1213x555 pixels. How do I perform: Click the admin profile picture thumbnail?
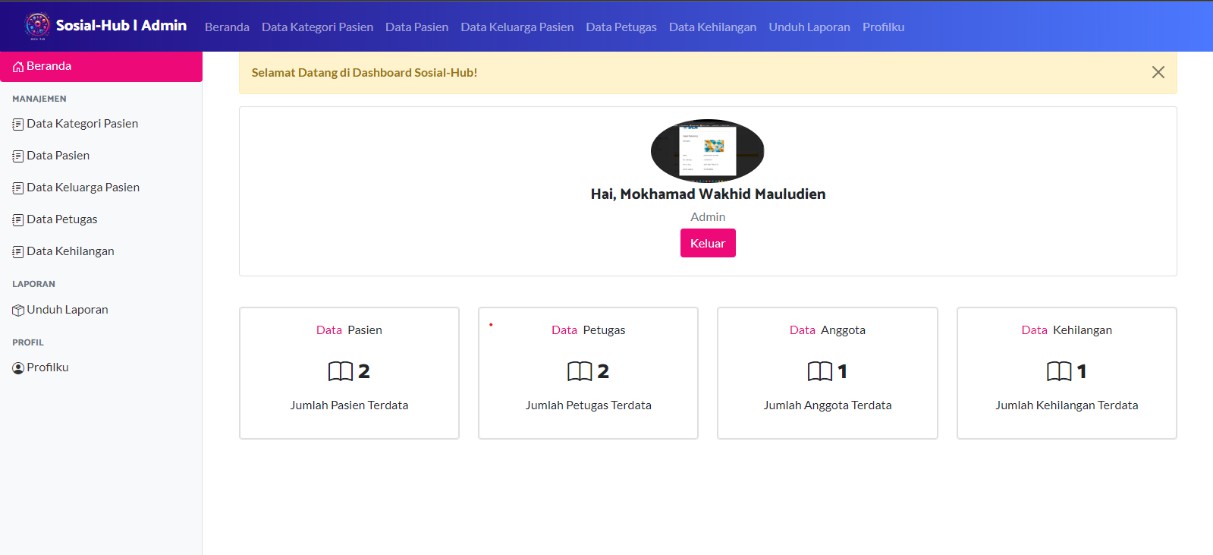707,150
